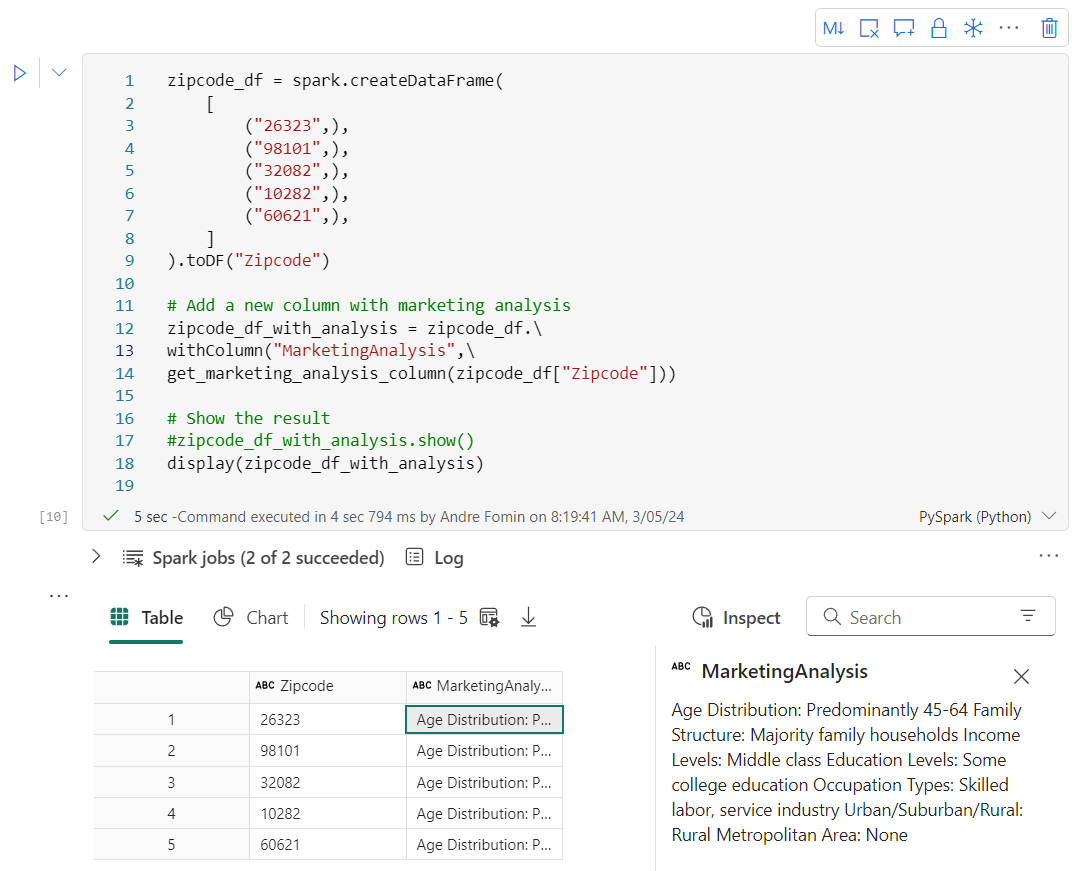Lock the current code cell
Image resolution: width=1079 pixels, height=871 pixels.
click(x=938, y=28)
